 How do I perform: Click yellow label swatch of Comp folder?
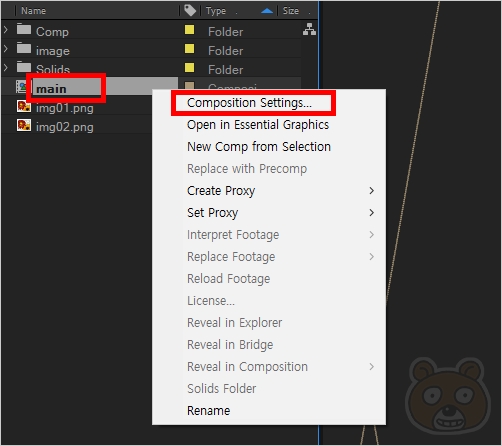(189, 30)
